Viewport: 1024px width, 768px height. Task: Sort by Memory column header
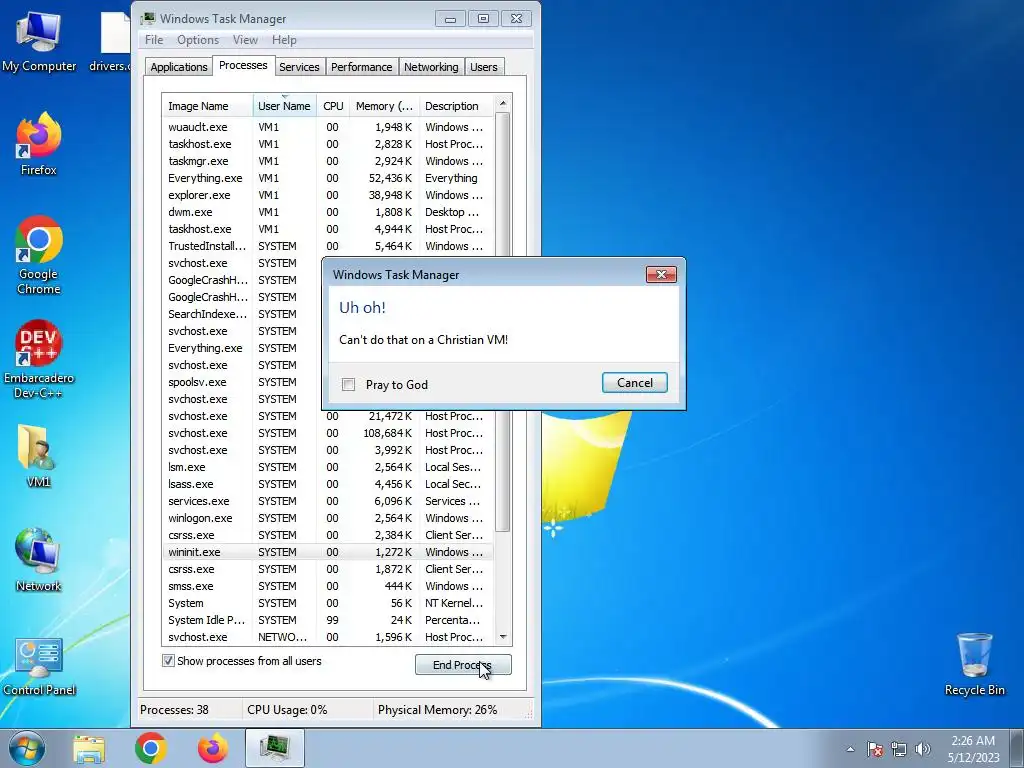click(384, 106)
